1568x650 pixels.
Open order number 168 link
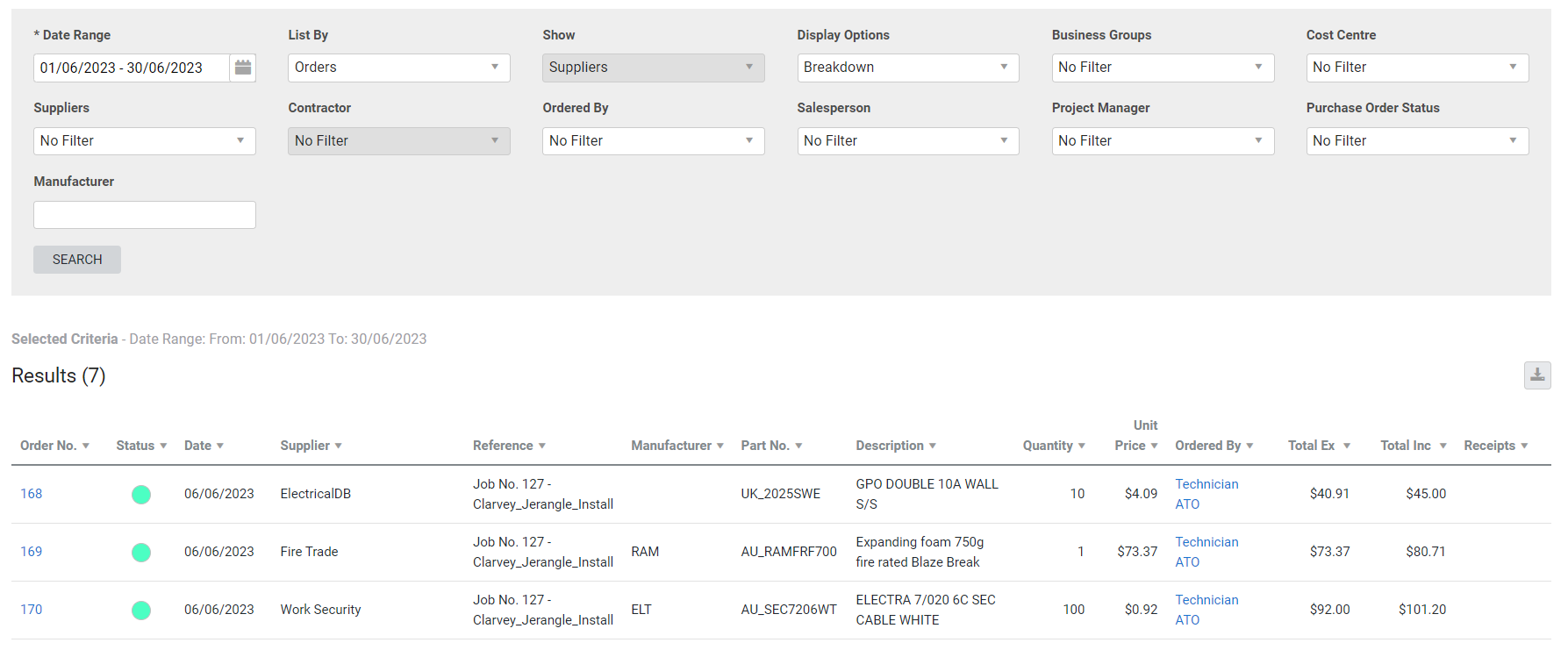(x=32, y=494)
